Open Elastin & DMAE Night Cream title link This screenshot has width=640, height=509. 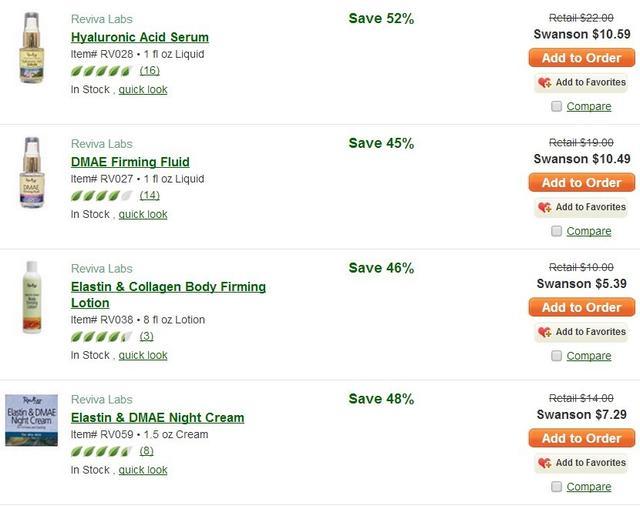tap(158, 418)
